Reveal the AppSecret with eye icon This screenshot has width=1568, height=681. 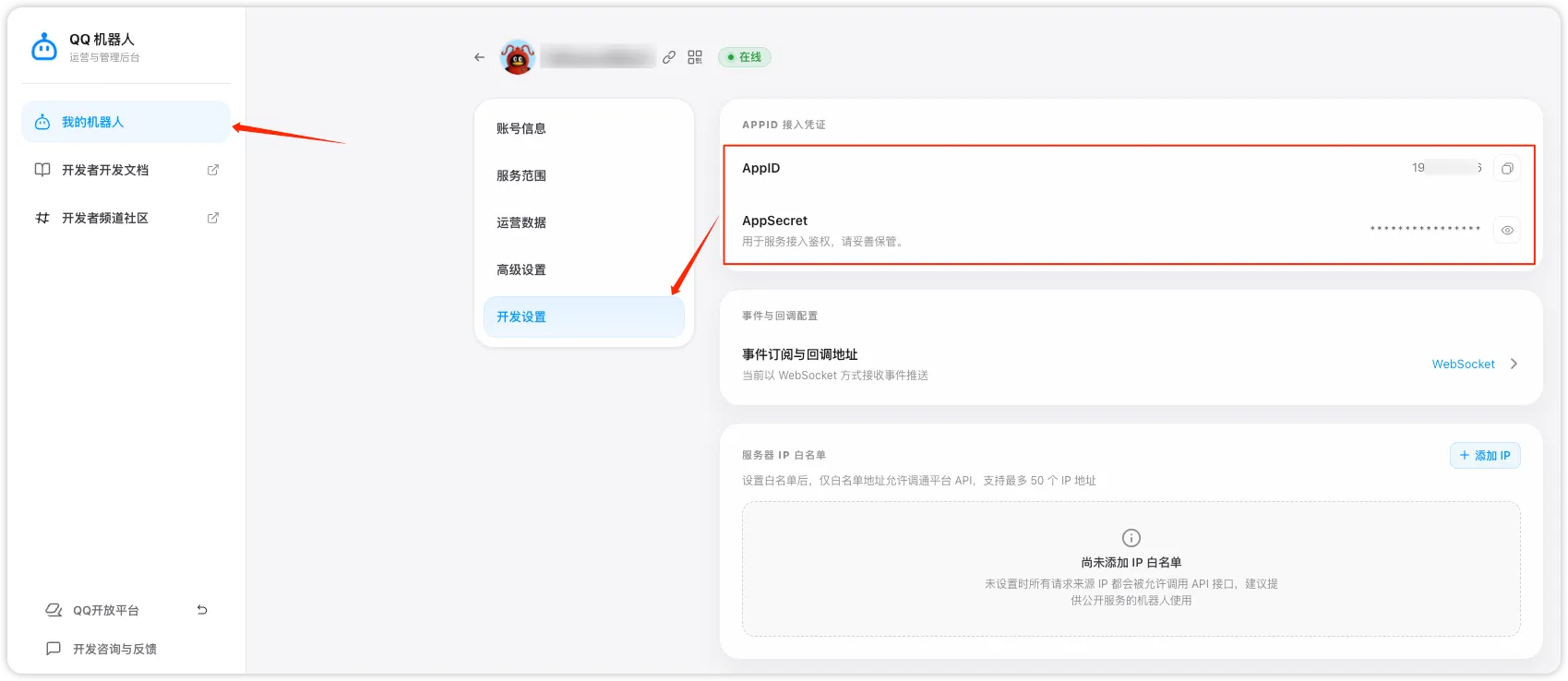click(1507, 230)
